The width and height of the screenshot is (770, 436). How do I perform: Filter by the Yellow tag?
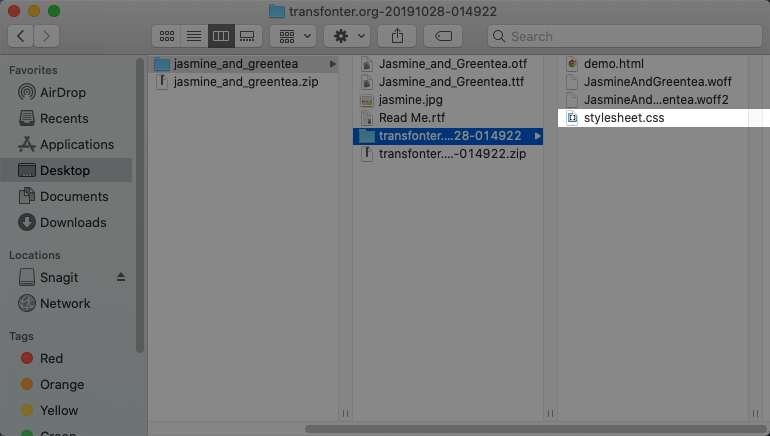(x=66, y=410)
